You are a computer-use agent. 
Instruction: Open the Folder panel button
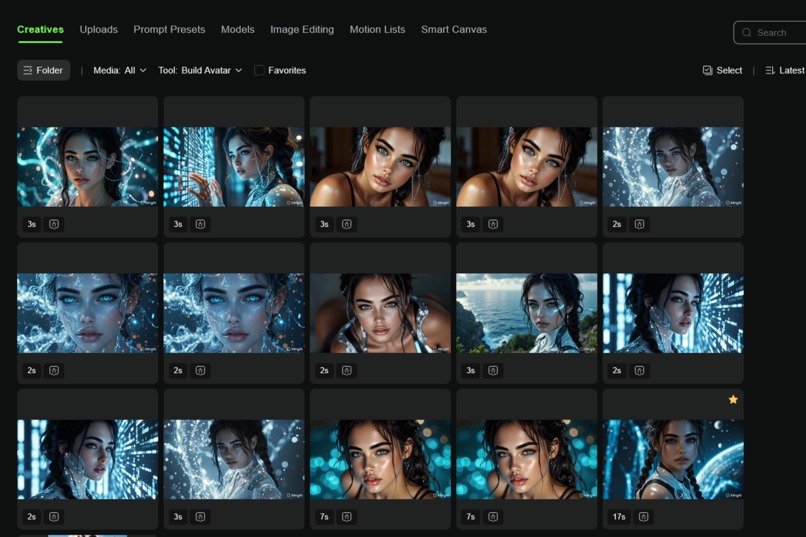(43, 70)
